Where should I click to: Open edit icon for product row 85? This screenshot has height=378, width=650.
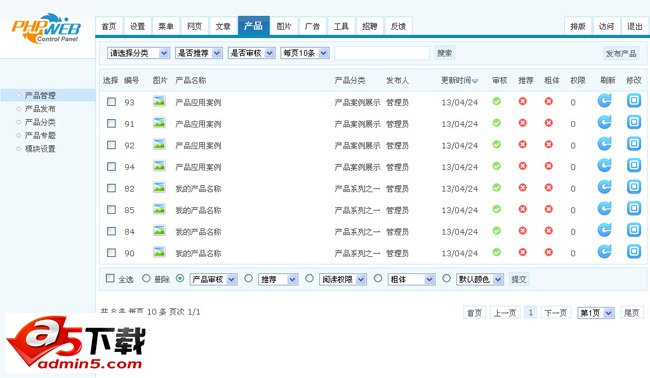click(x=634, y=208)
